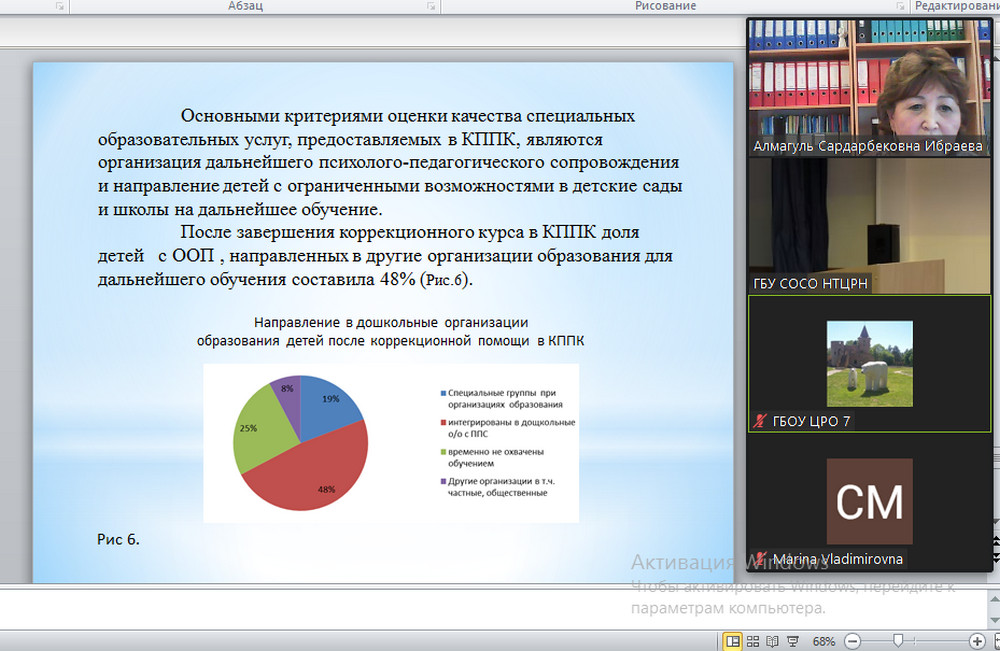Click muted mic icon for ГБОУ ЦРО 7

[761, 422]
